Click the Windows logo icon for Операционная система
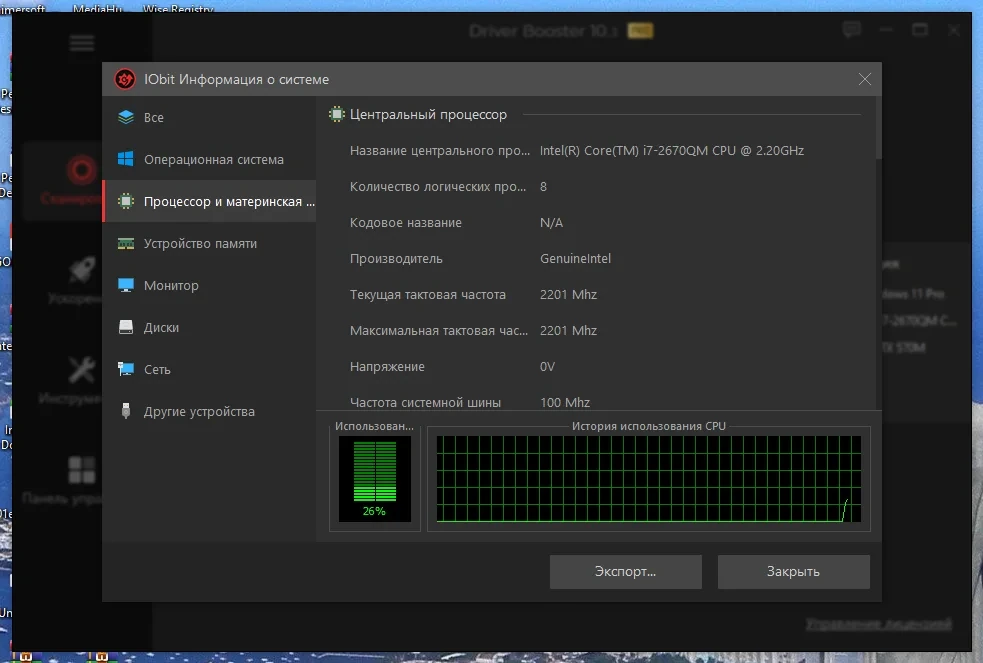Screen dimensions: 983x663 125,159
